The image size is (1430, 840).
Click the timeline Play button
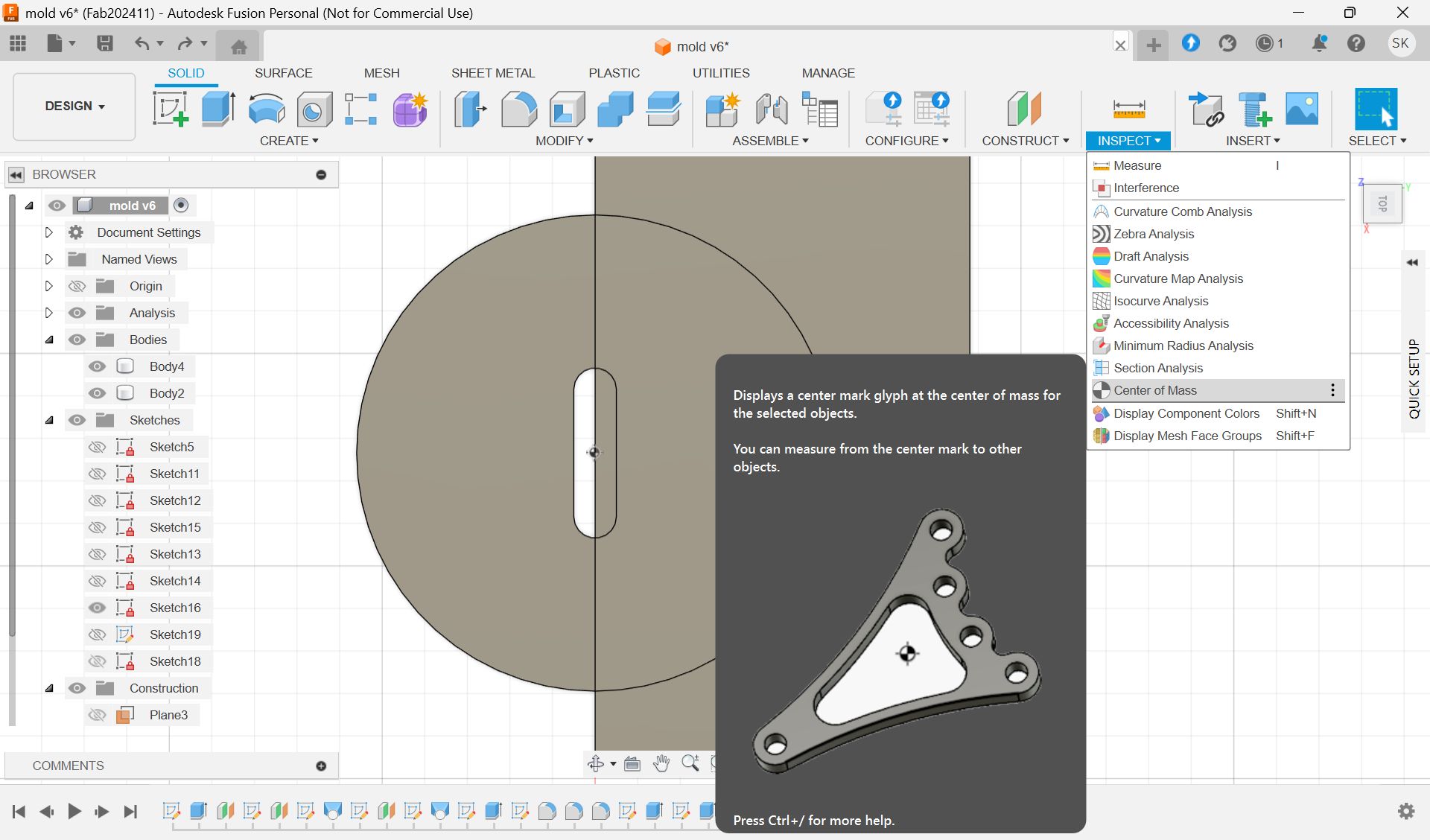point(74,811)
